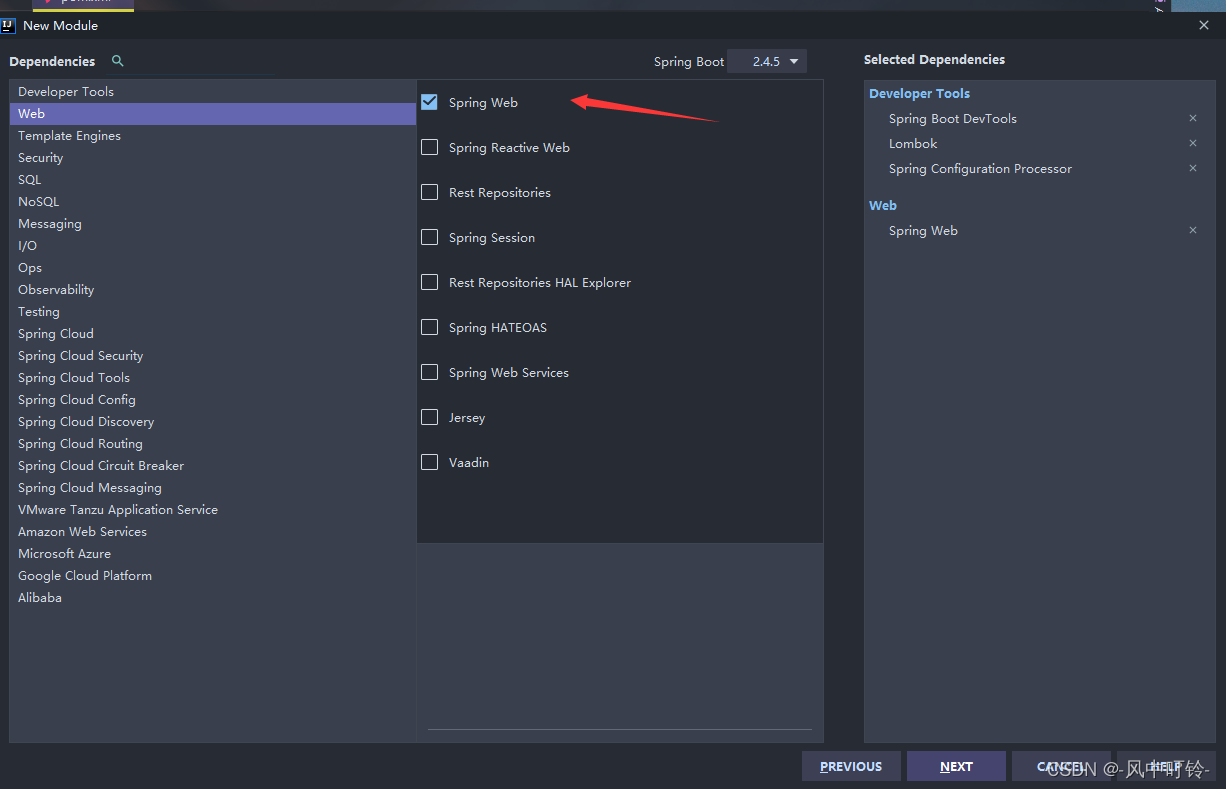Tick the Spring Session checkbox
The width and height of the screenshot is (1226, 789).
pos(430,237)
